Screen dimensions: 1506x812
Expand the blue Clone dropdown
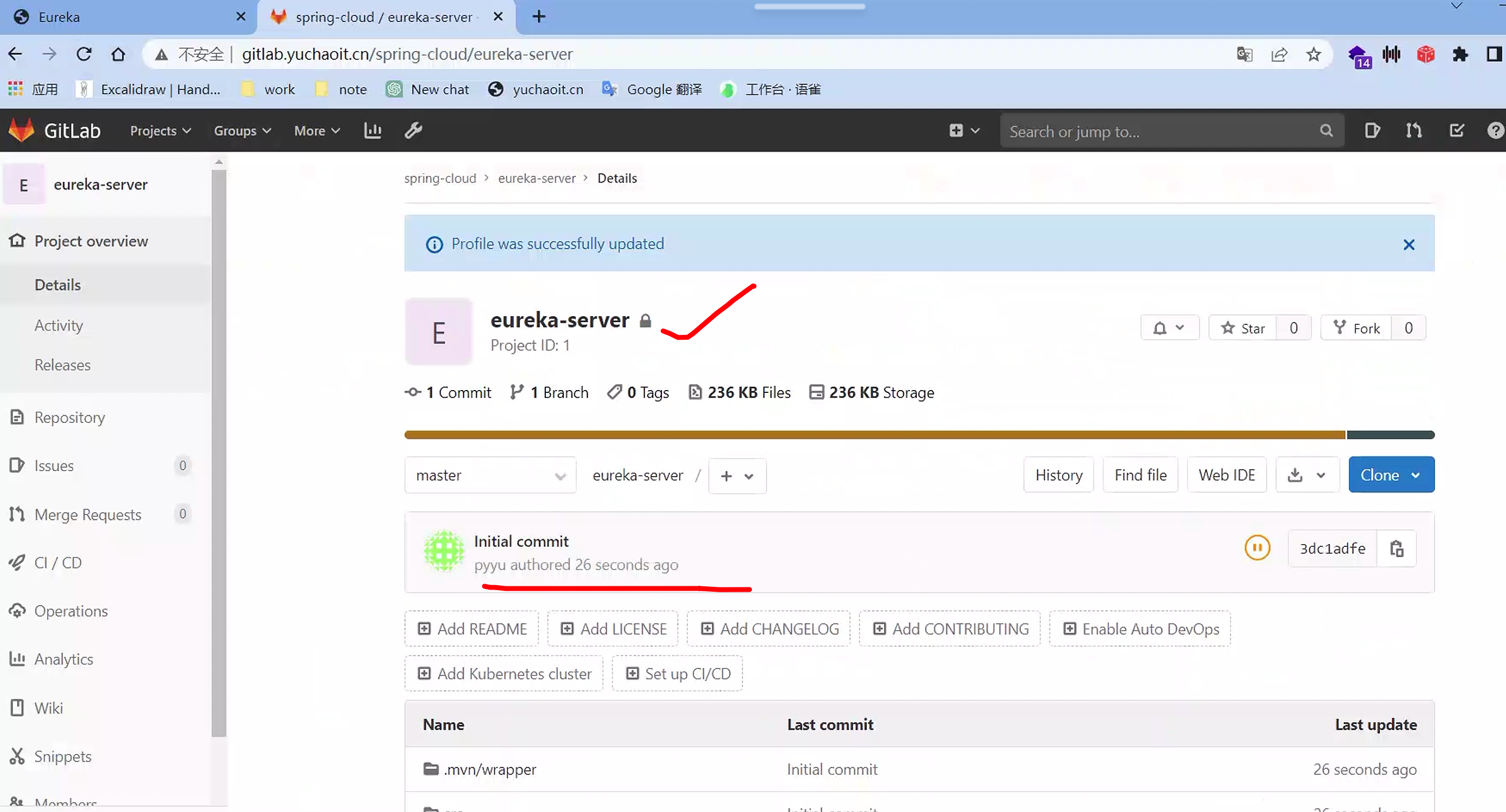(1391, 474)
